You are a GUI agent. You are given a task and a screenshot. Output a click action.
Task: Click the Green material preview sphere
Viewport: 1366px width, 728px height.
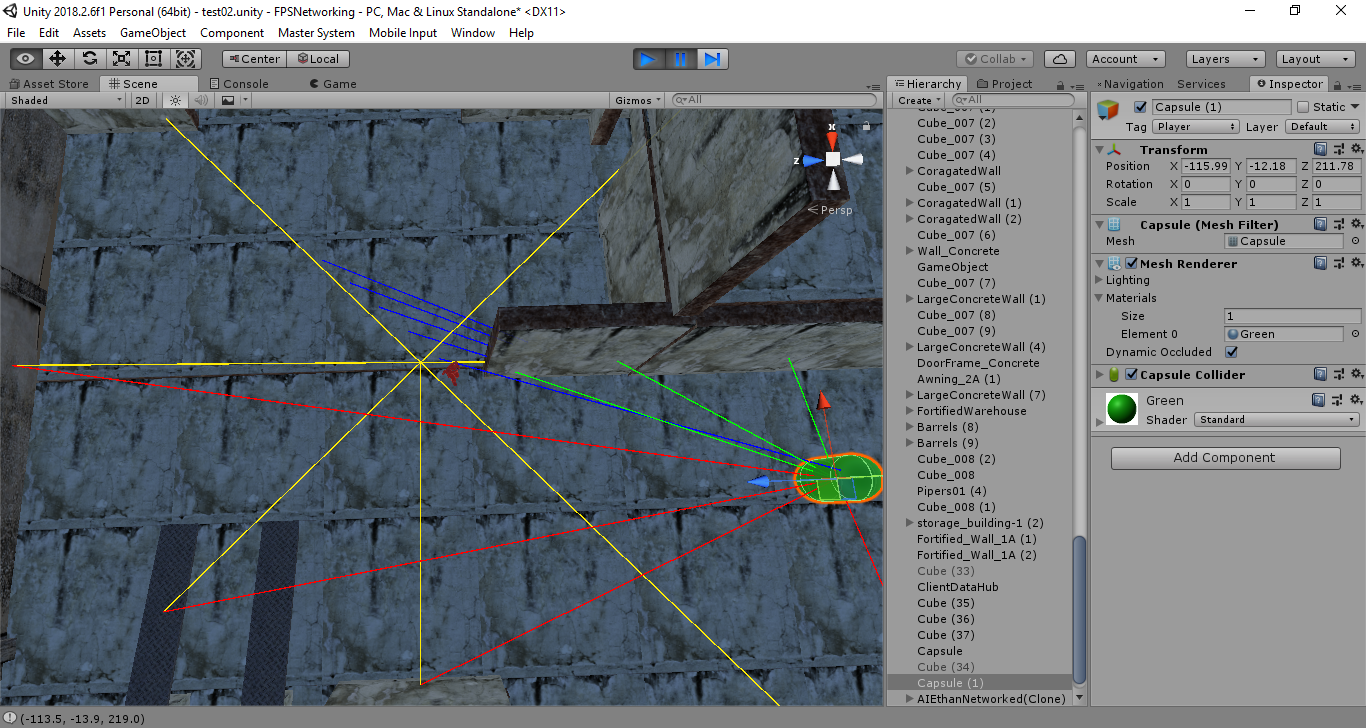[1122, 409]
